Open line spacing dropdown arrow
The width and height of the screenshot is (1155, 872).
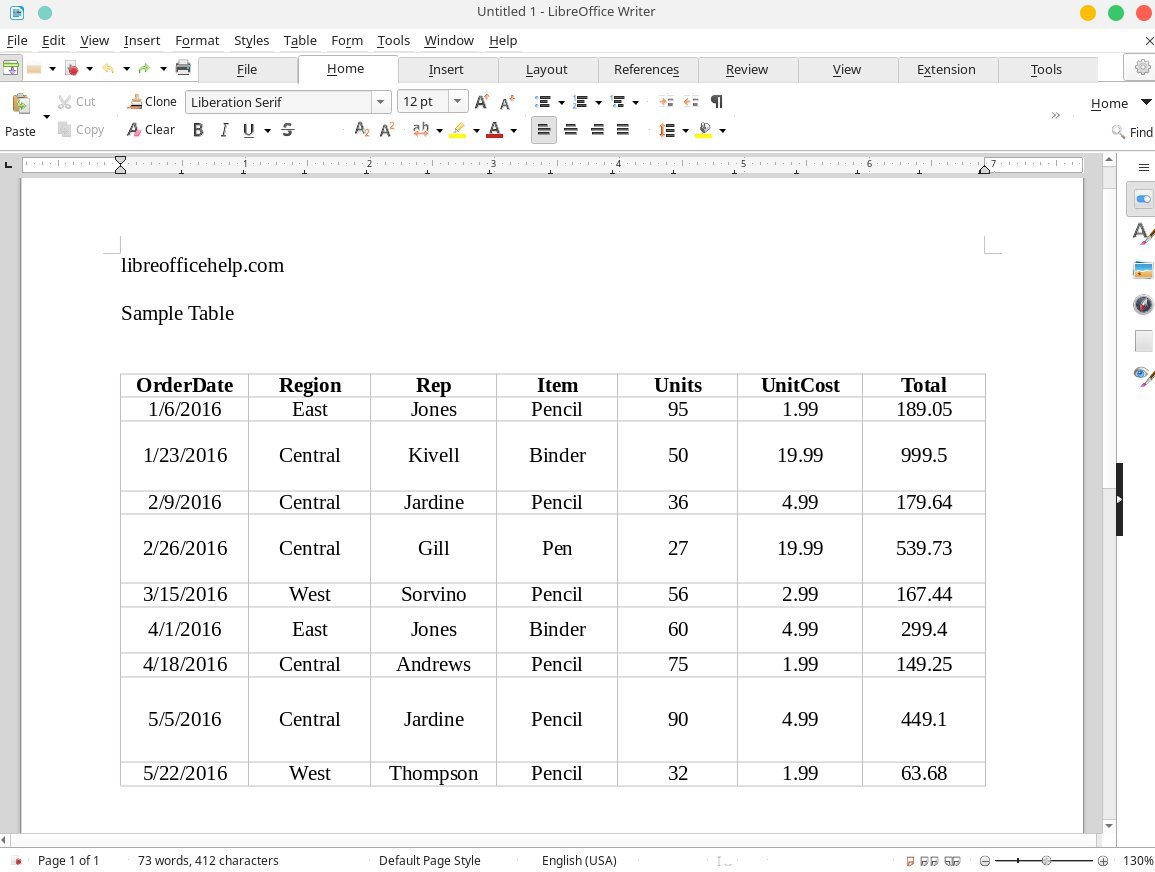coord(685,130)
